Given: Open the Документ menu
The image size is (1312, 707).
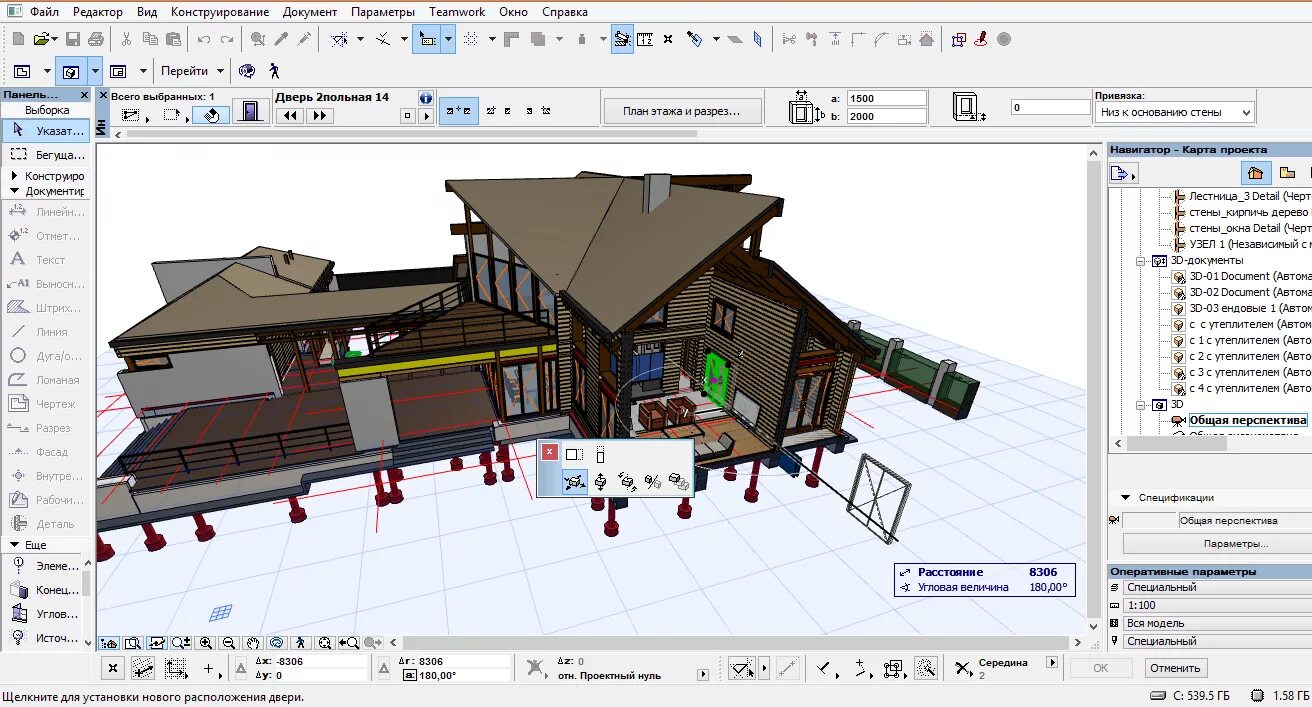Looking at the screenshot, I should [x=310, y=12].
